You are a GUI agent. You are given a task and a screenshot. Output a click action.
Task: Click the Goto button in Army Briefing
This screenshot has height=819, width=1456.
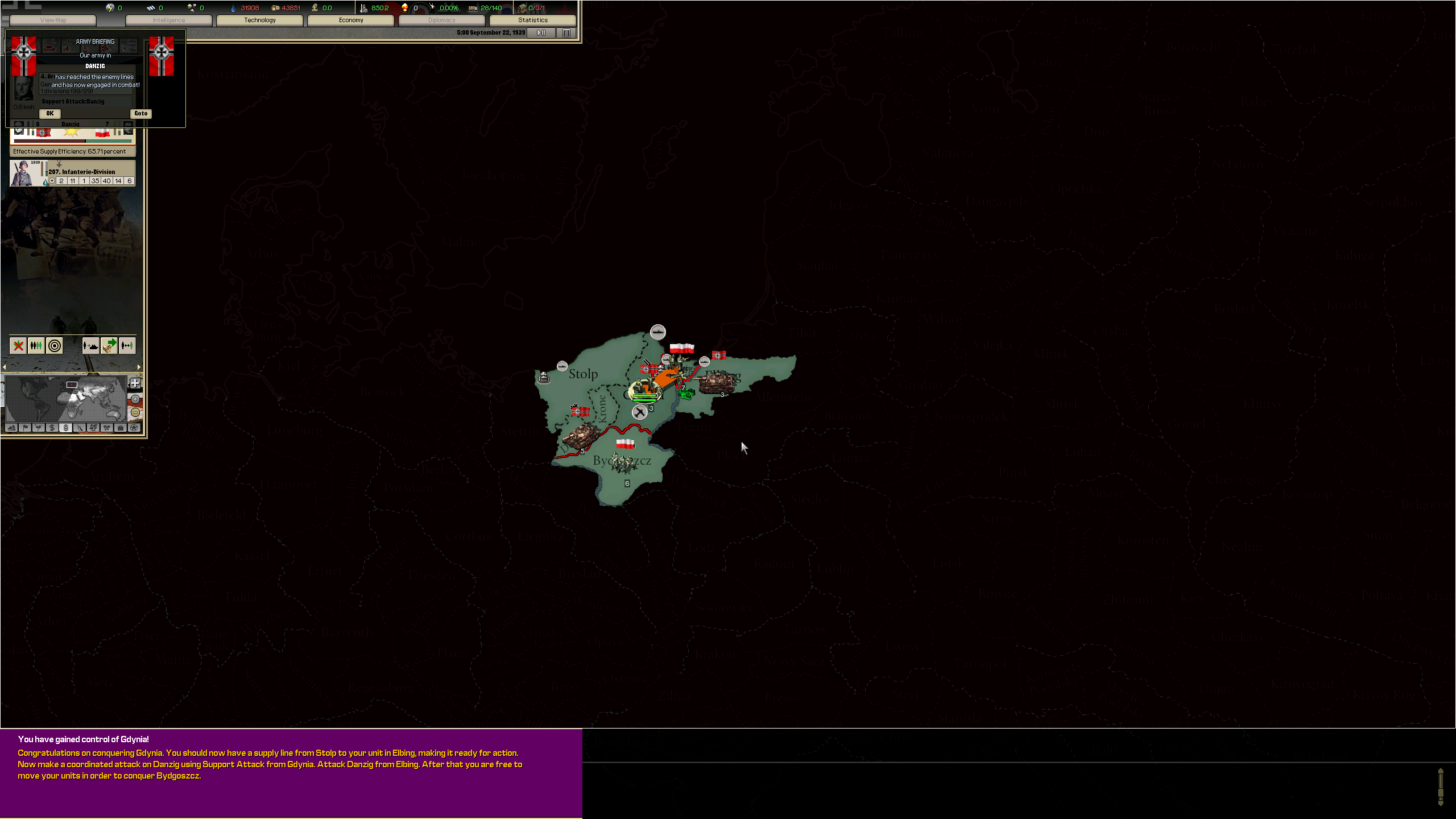click(x=140, y=113)
